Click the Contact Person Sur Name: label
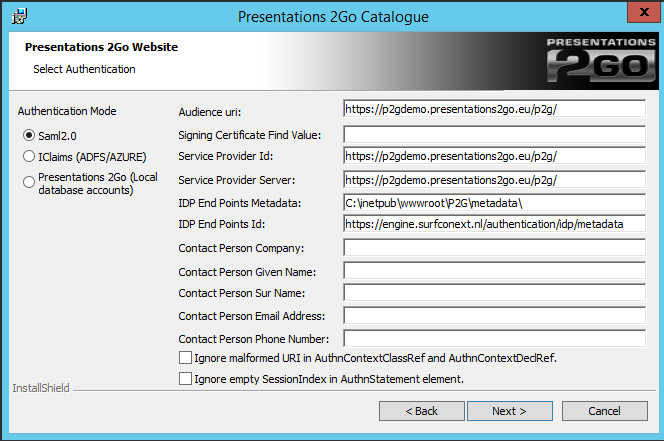The image size is (664, 441). pyautogui.click(x=242, y=293)
